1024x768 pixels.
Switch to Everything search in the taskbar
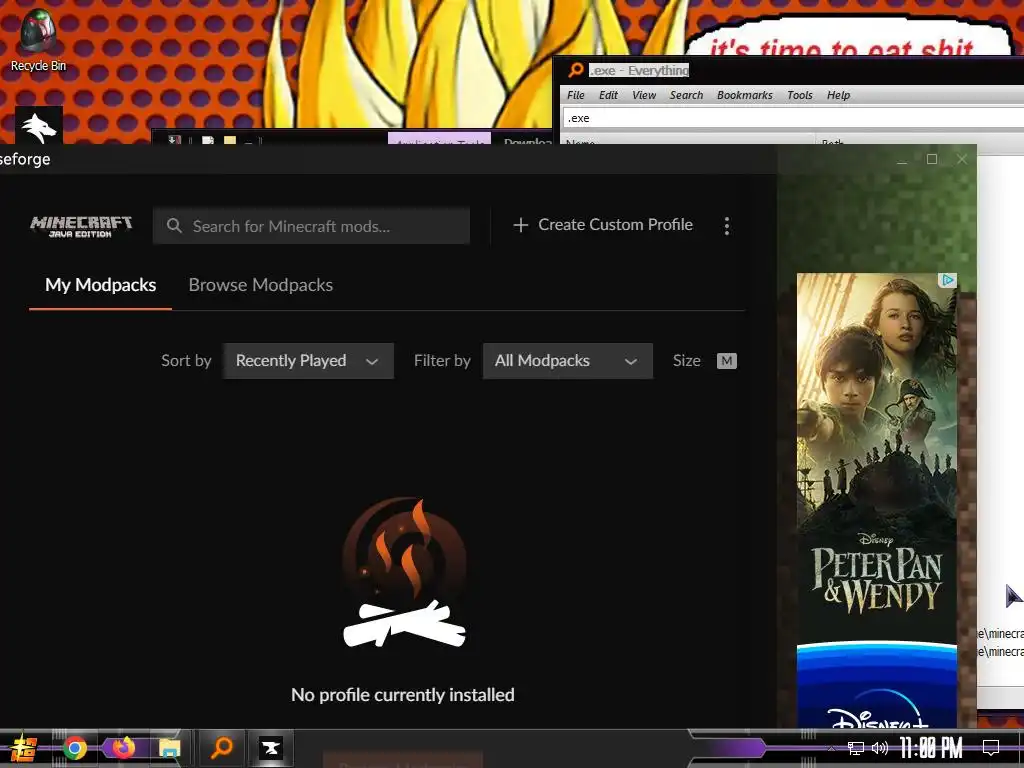[x=222, y=748]
